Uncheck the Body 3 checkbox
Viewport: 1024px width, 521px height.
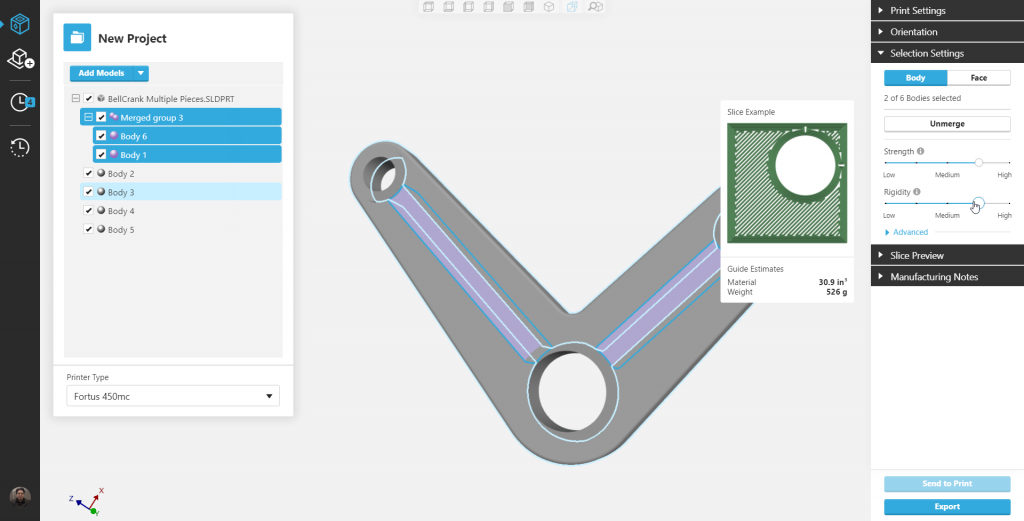[x=89, y=192]
